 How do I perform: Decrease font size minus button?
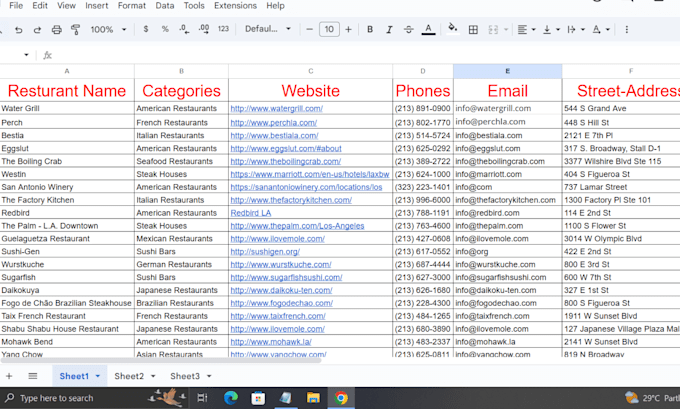click(309, 29)
